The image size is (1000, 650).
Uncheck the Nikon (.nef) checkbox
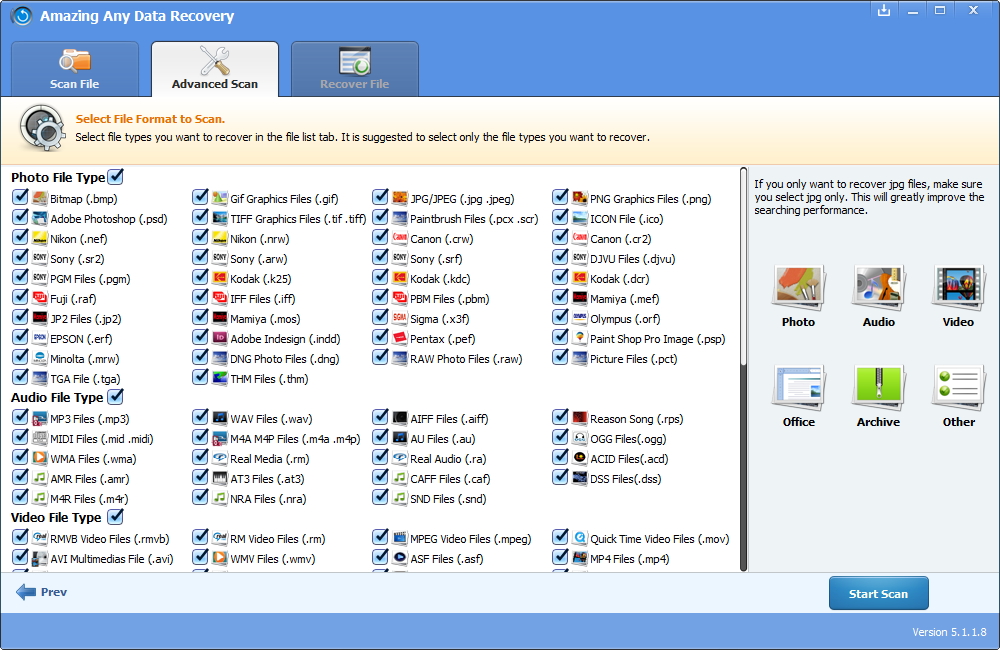tap(20, 237)
